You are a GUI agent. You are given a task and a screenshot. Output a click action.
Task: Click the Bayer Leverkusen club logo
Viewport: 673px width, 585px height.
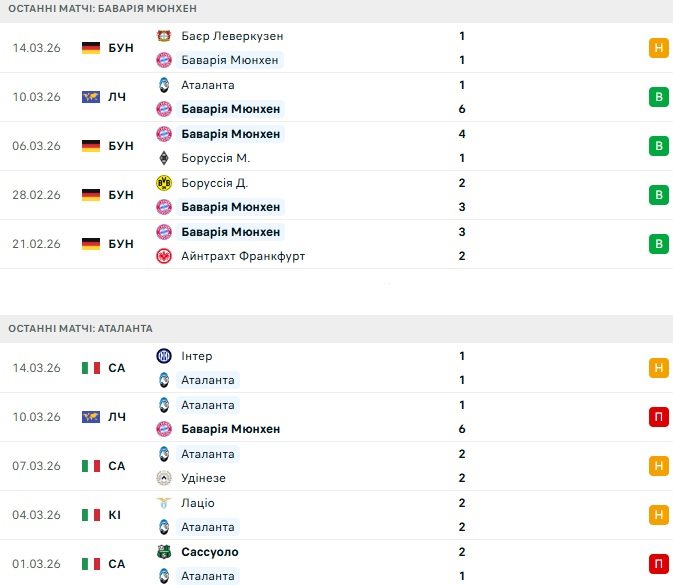tap(164, 36)
